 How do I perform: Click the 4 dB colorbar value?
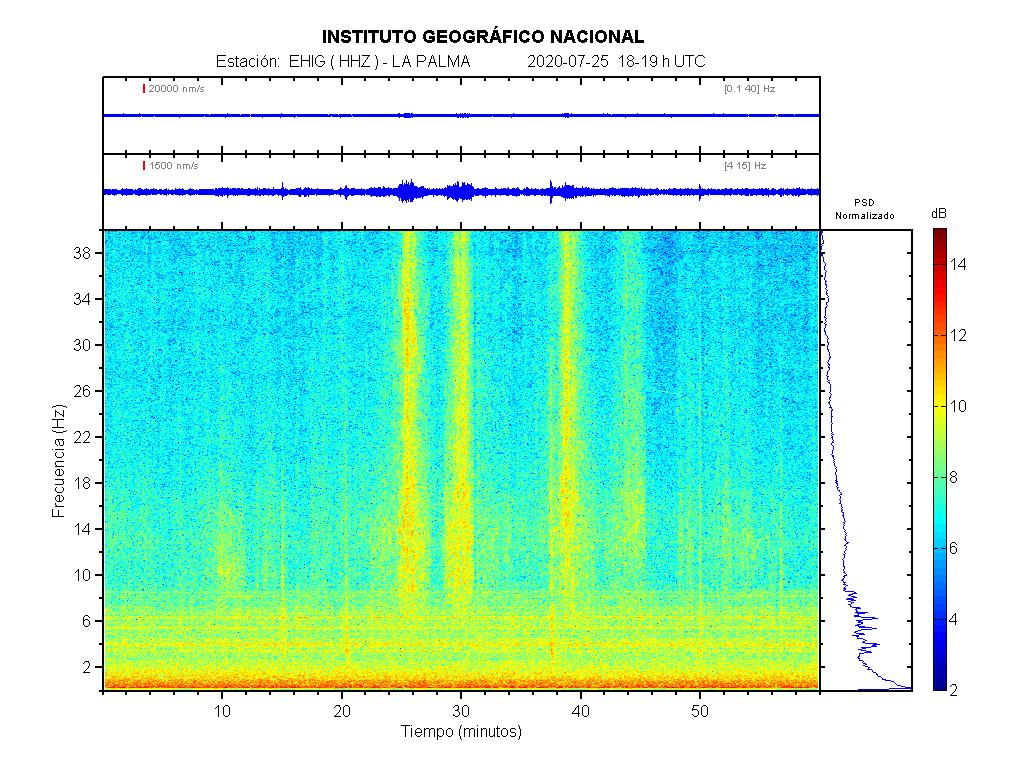coord(954,619)
